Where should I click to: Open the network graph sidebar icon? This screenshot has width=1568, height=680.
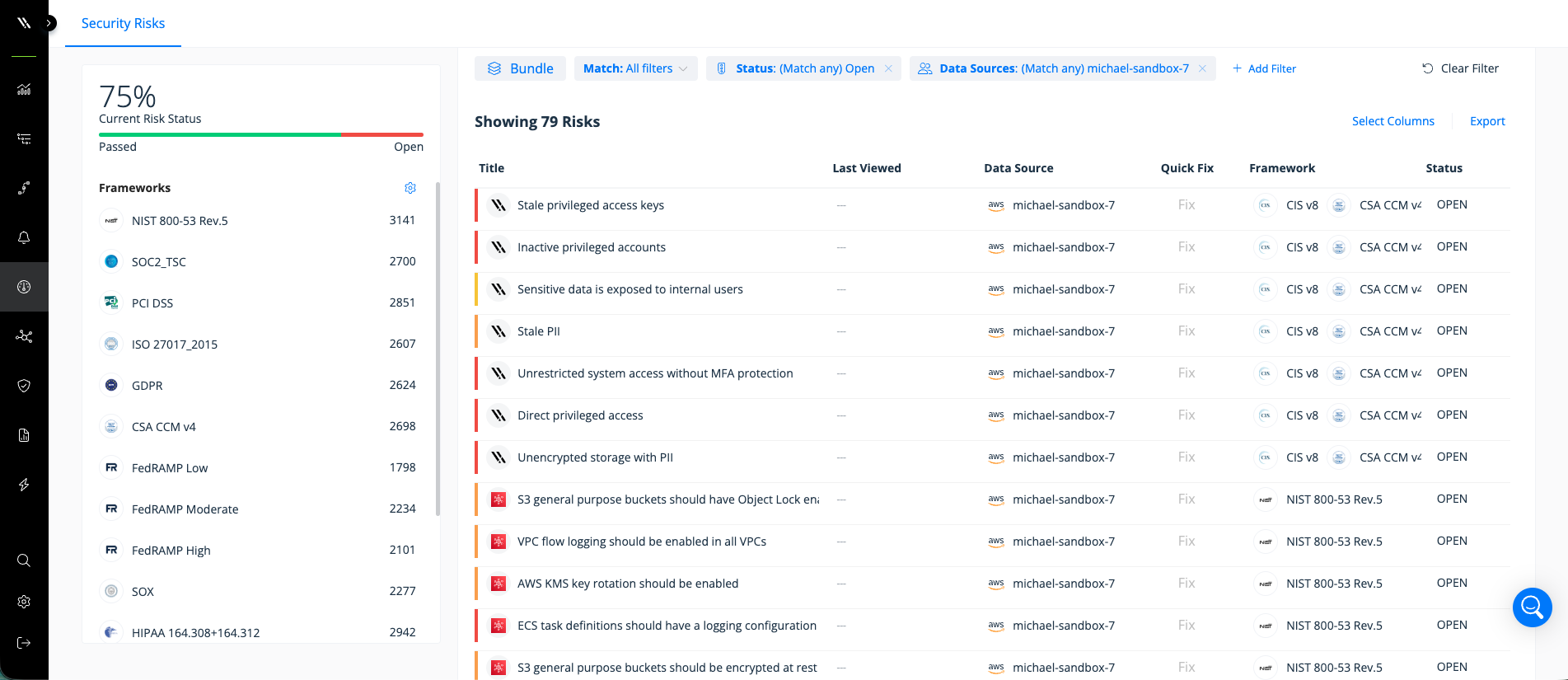click(x=24, y=336)
